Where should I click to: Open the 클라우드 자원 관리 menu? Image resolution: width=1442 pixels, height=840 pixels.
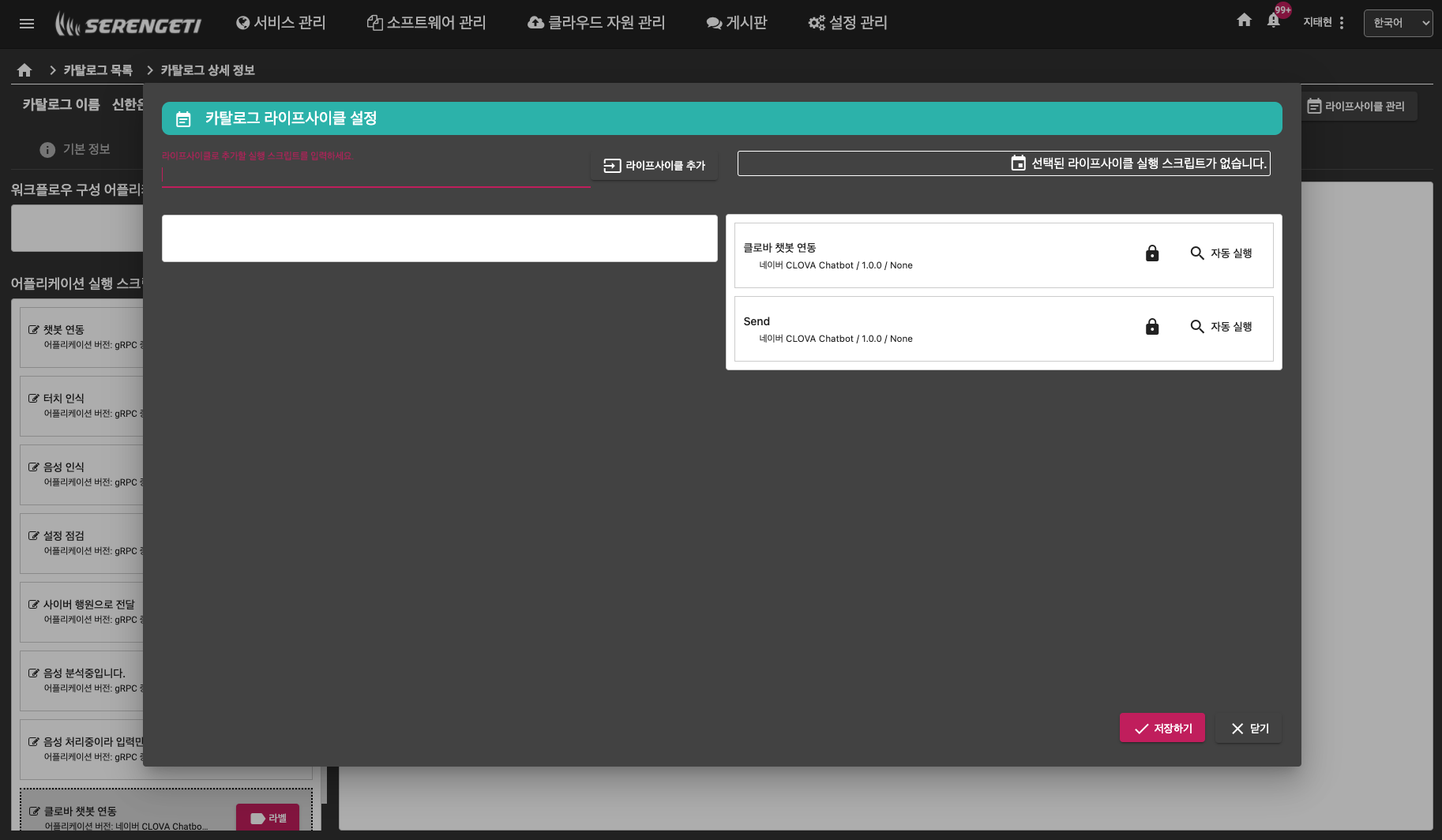(x=596, y=23)
